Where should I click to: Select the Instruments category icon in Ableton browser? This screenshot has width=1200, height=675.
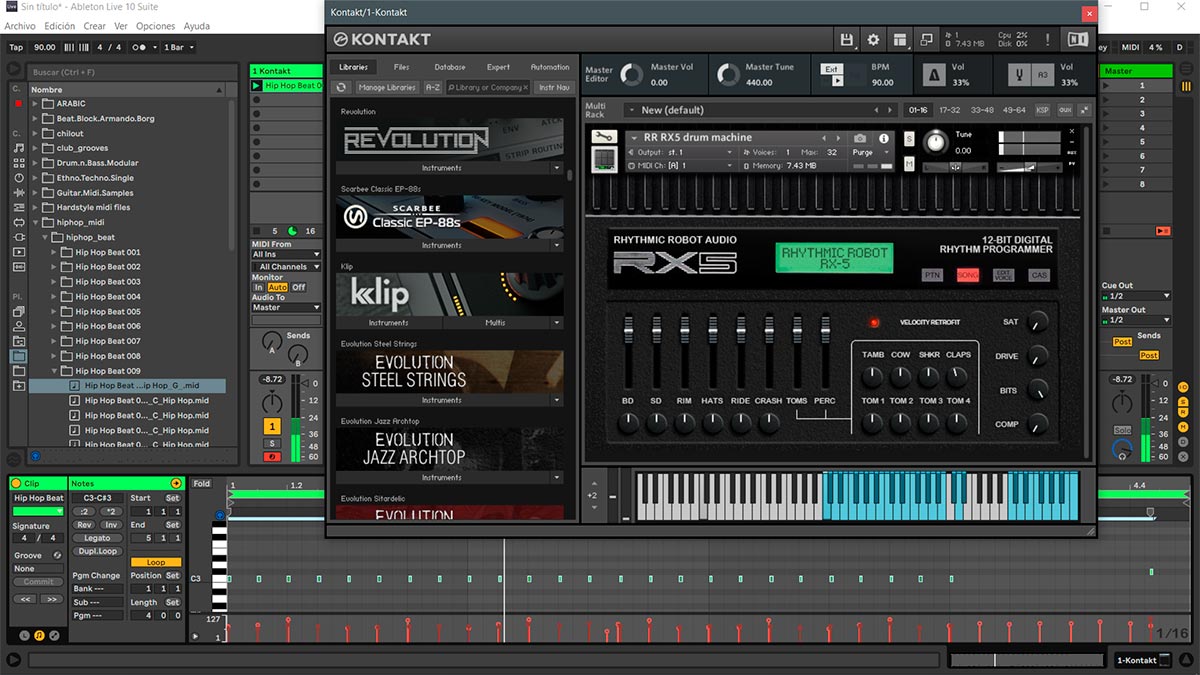click(x=19, y=178)
